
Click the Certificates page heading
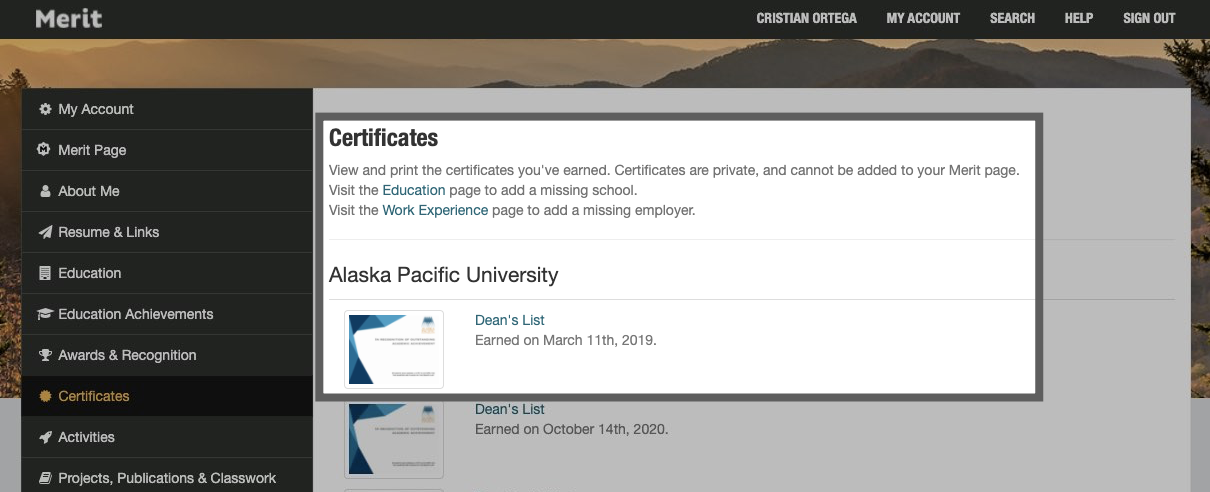pyautogui.click(x=384, y=137)
